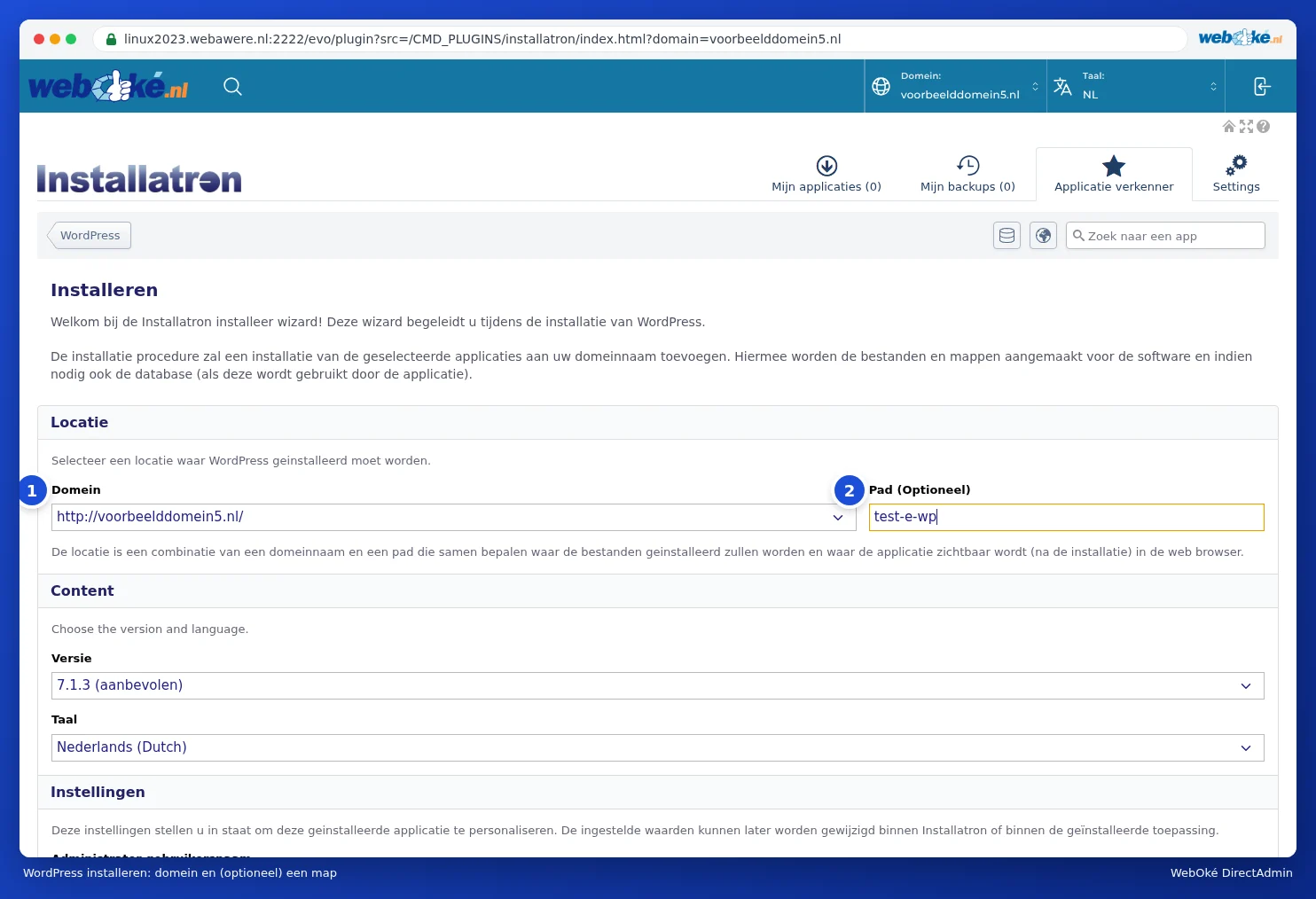Expand the Domein dropdown under Locatie
Image resolution: width=1316 pixels, height=899 pixels.
coord(454,517)
